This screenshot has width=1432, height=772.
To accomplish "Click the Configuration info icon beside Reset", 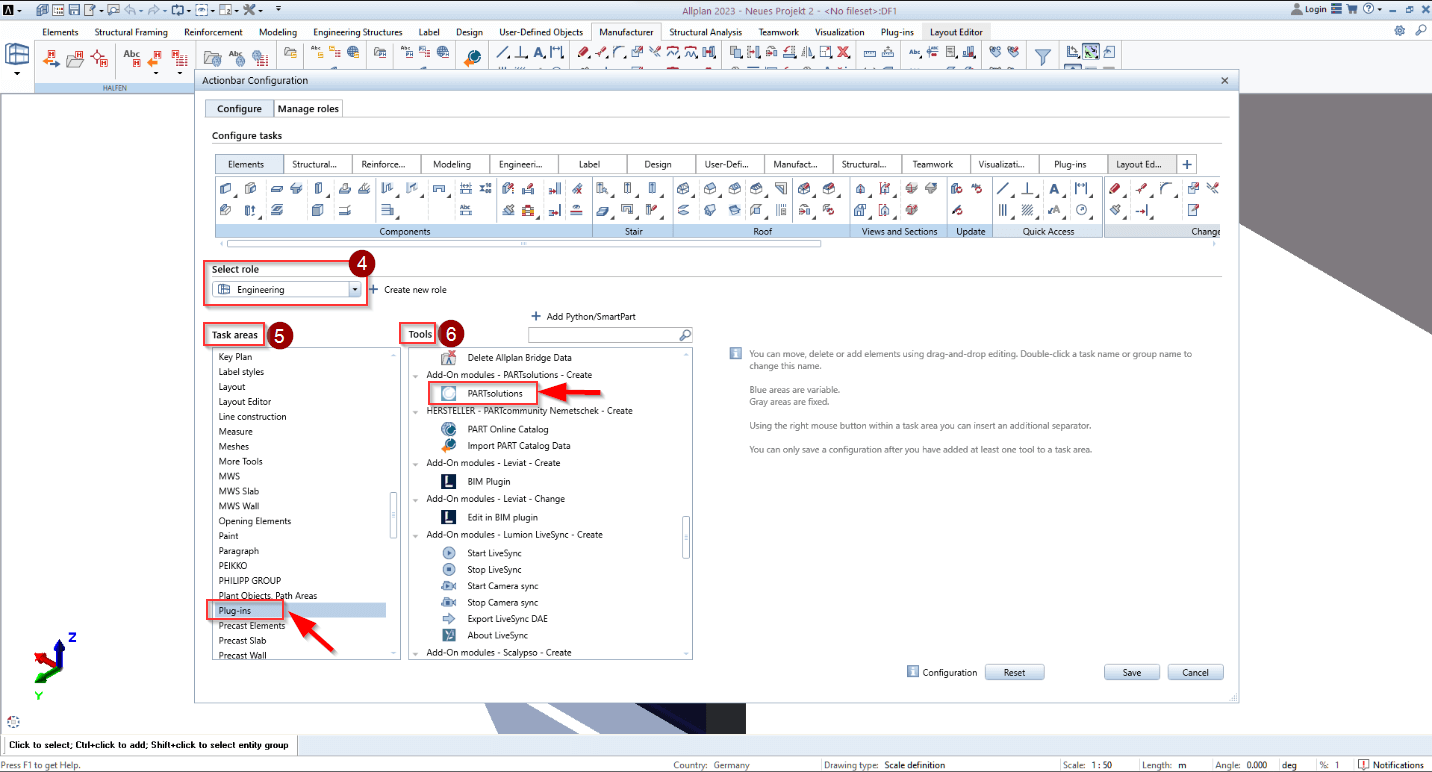I will (912, 672).
